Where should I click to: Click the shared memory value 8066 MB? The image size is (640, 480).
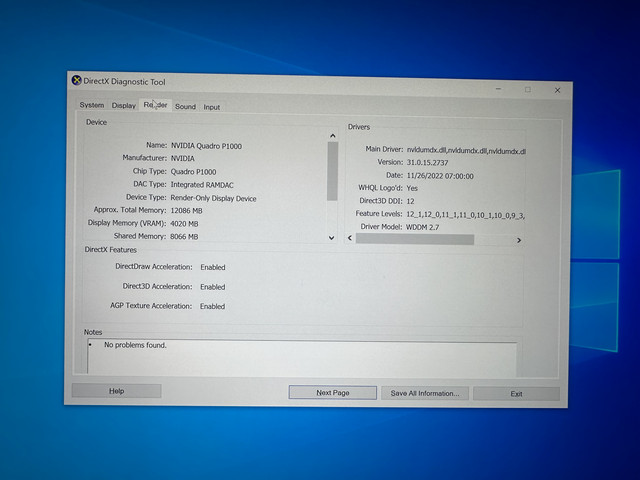click(184, 237)
